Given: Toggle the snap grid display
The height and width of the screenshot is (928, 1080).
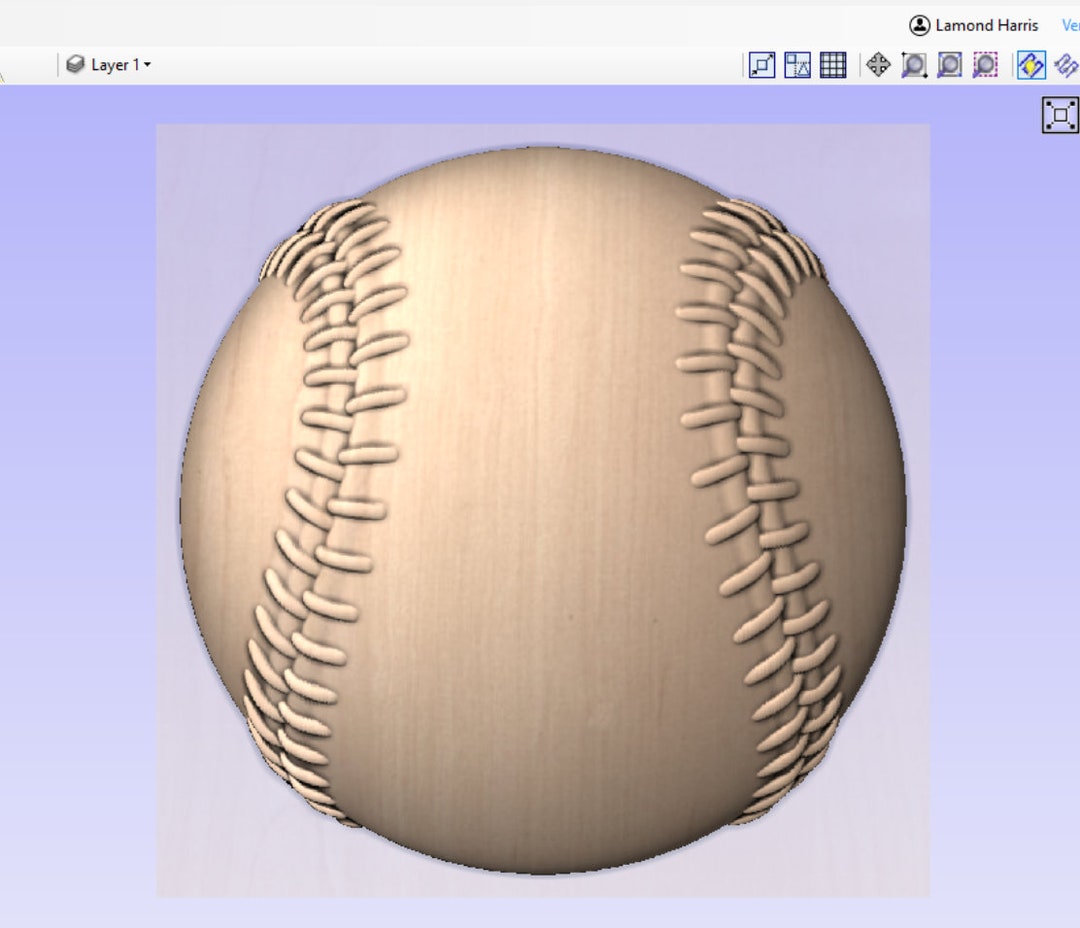Looking at the screenshot, I should coord(832,65).
